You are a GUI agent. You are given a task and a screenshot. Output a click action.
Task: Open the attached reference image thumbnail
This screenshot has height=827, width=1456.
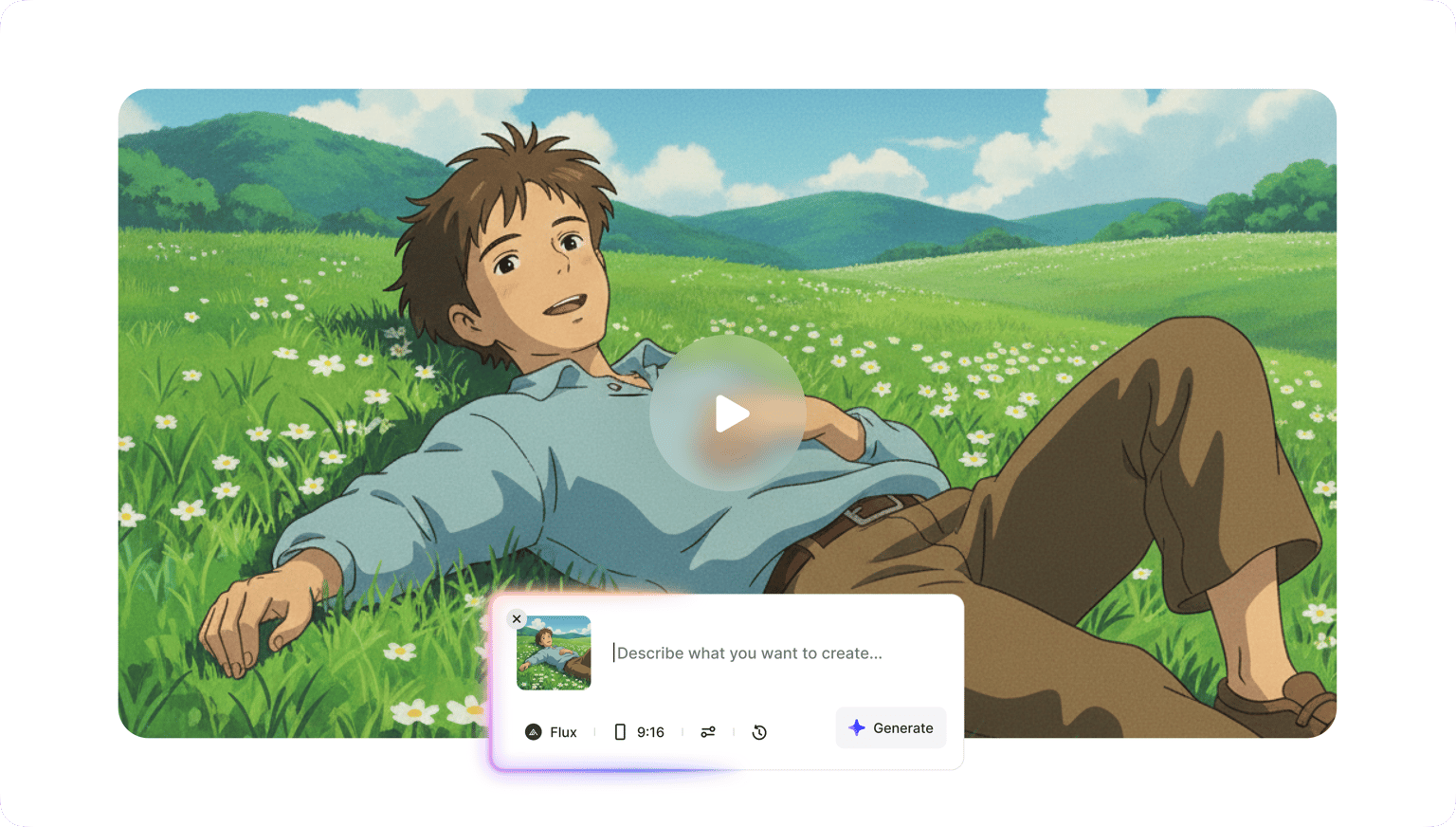554,653
